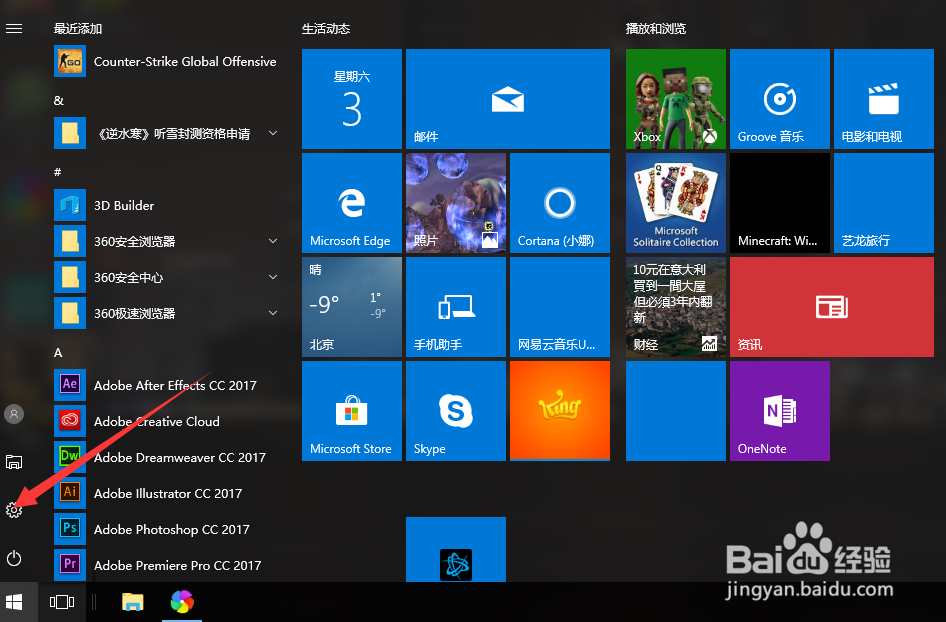
Task: Expand the 360极速浏览器 folder chevron
Action: point(273,313)
